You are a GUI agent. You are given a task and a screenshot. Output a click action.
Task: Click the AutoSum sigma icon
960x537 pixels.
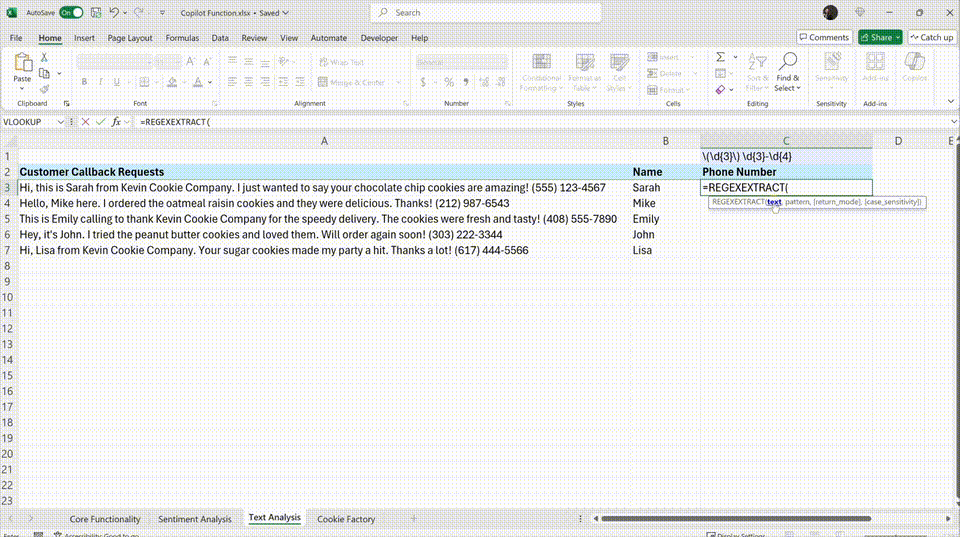pos(720,57)
